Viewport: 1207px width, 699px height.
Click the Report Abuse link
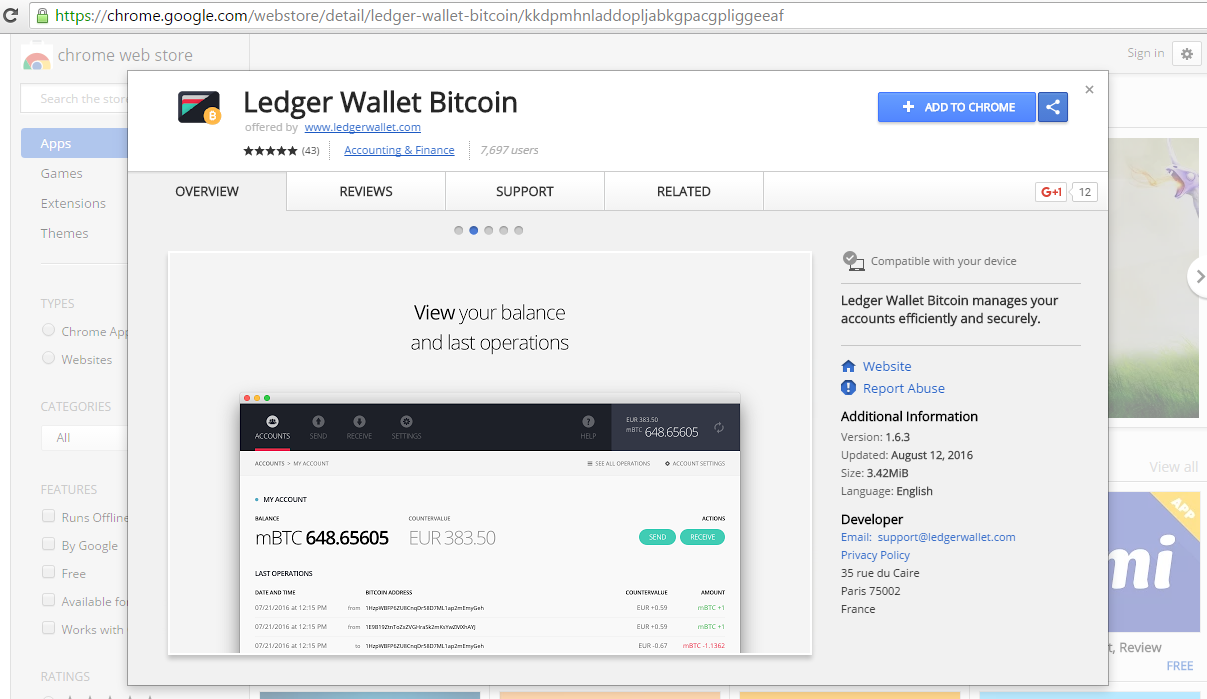(904, 388)
